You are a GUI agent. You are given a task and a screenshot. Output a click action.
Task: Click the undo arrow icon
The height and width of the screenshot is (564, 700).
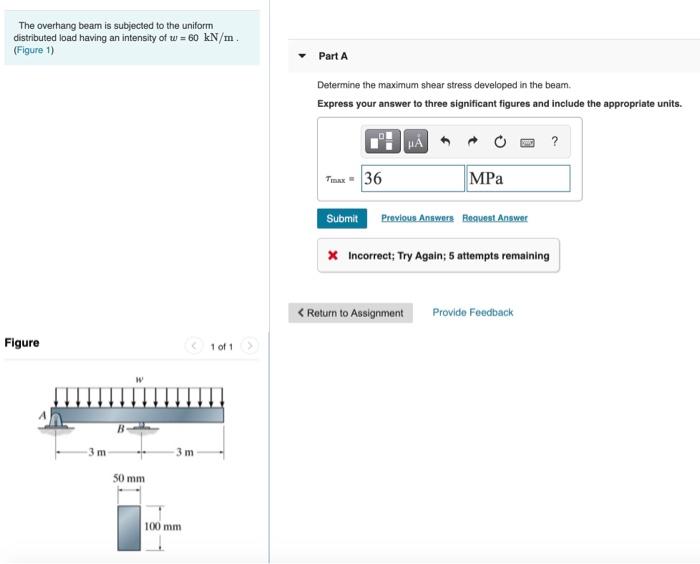click(445, 142)
